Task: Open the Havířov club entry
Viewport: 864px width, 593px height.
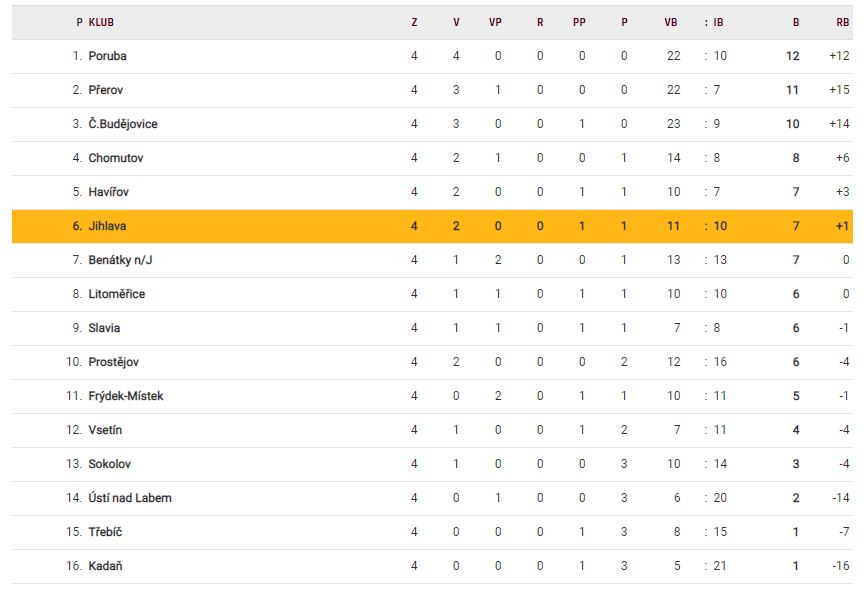Action: [x=108, y=192]
